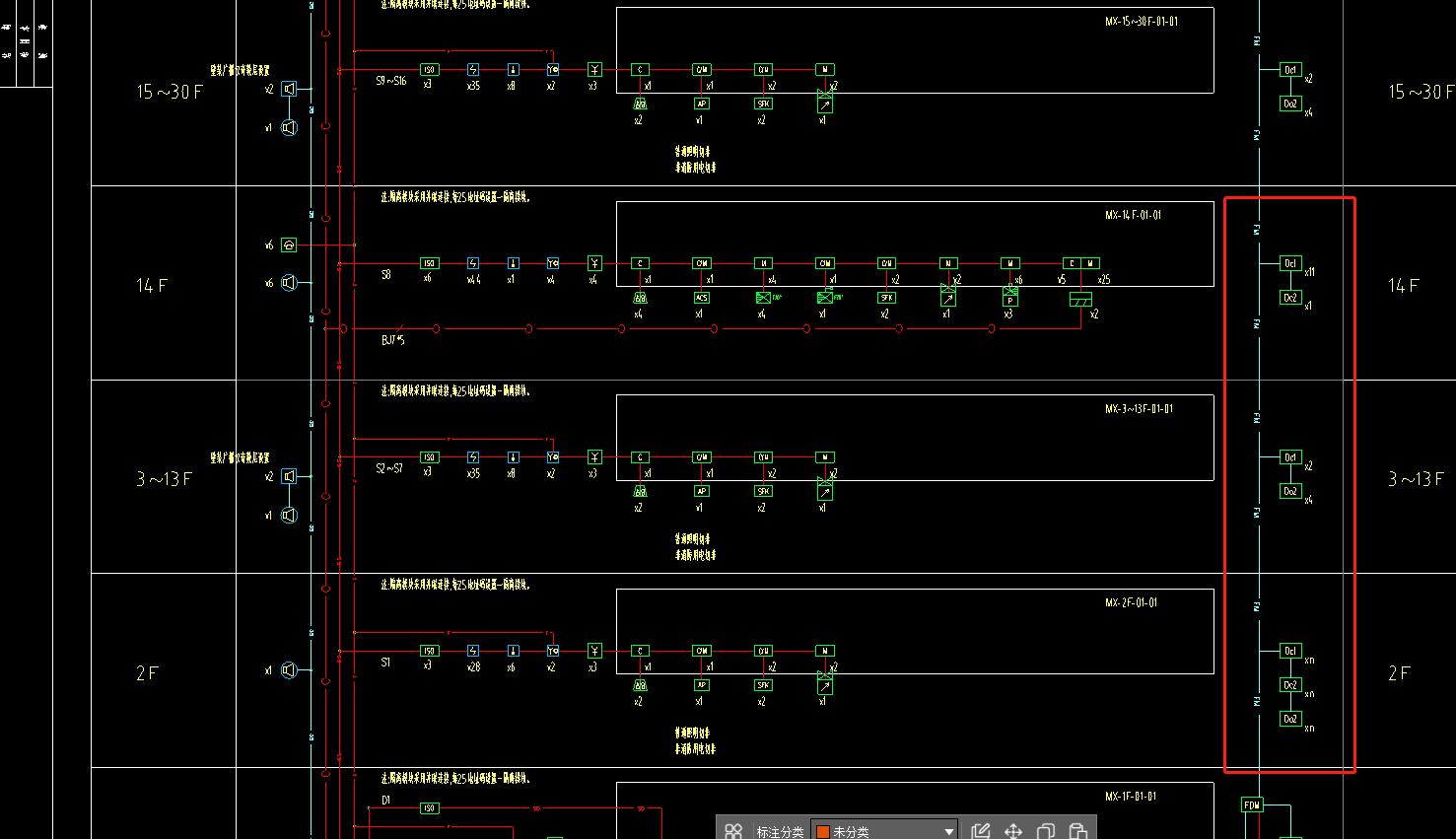1456x839 pixels.
Task: Click the S9~S16 circuit label
Action: pos(391,81)
